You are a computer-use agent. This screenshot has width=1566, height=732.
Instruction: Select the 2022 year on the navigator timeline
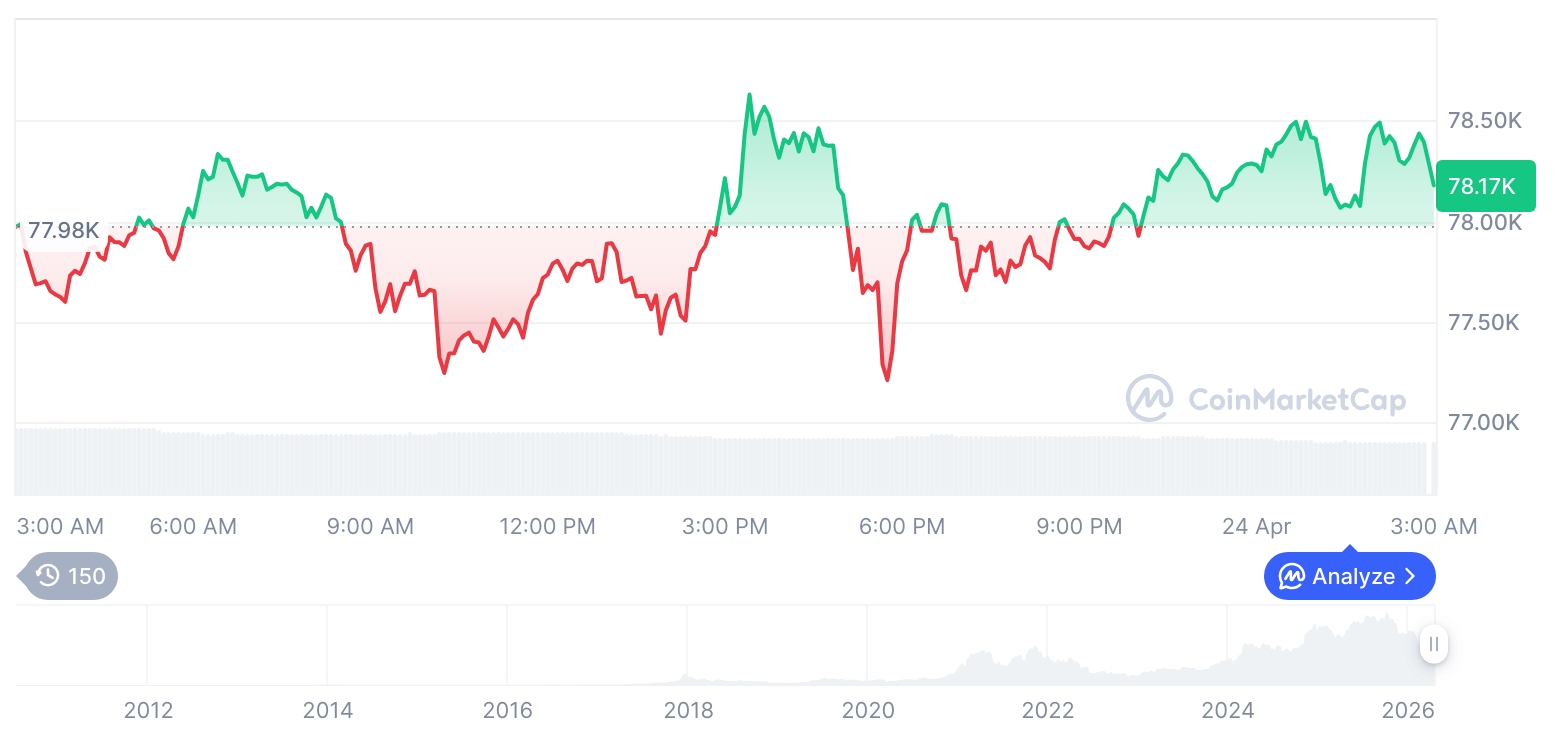tap(1047, 710)
